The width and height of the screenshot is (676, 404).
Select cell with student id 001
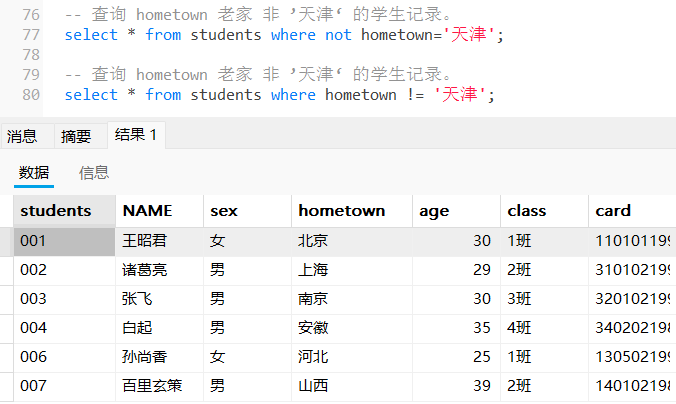(64, 241)
